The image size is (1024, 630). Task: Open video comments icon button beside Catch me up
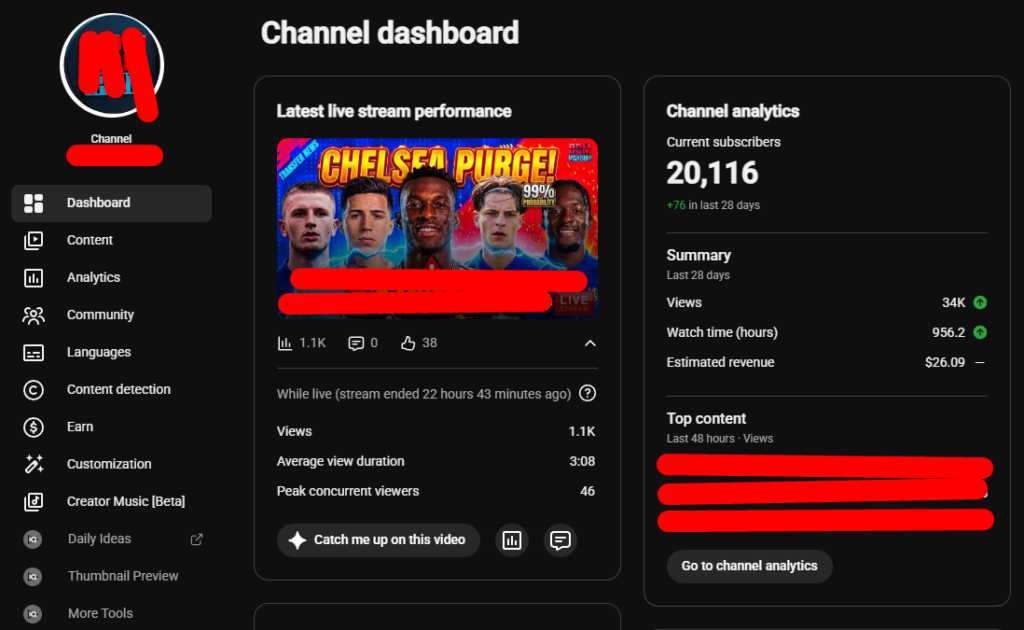pyautogui.click(x=560, y=540)
